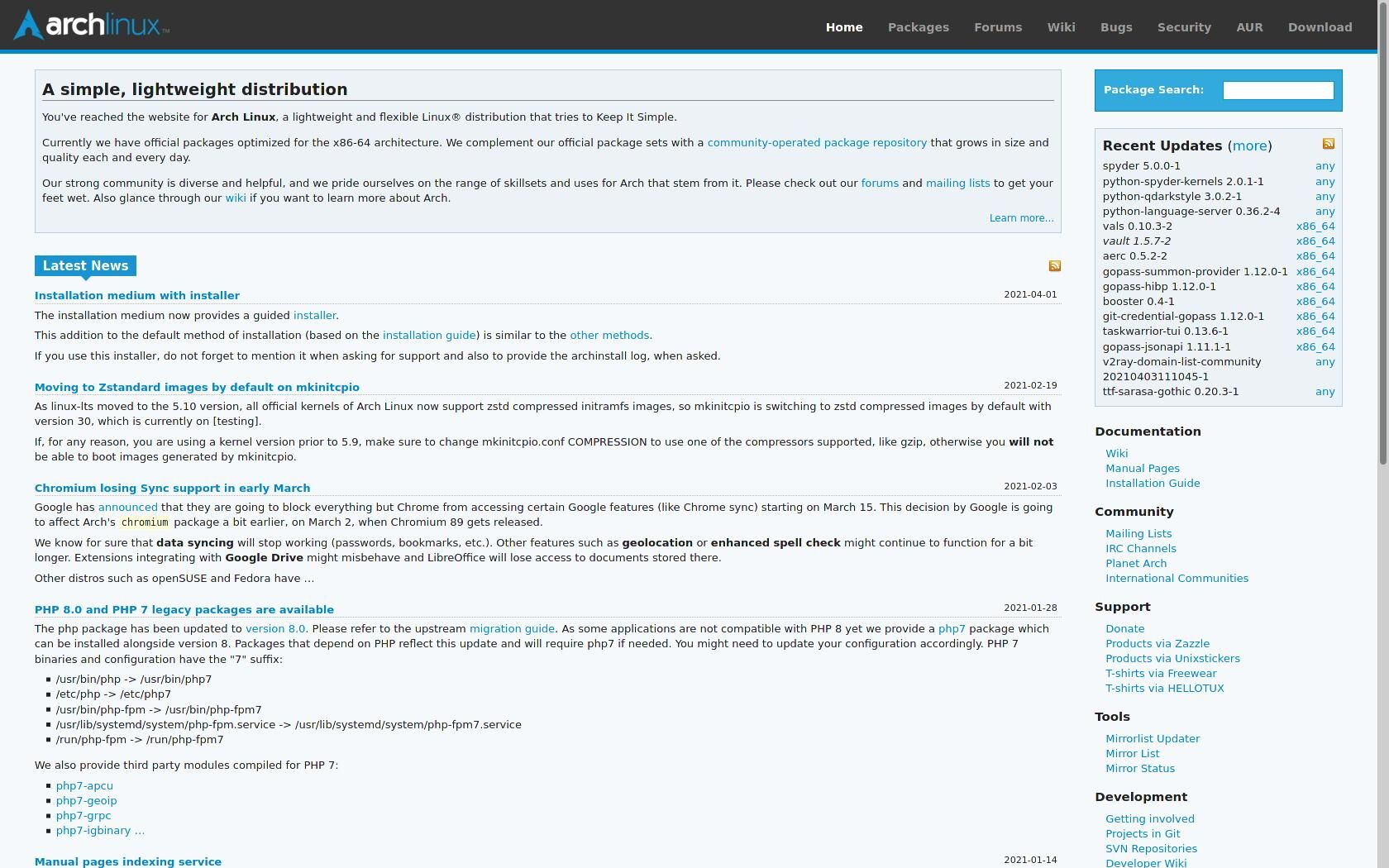The height and width of the screenshot is (868, 1389).
Task: Open the Recent Updates RSS feed icon
Action: click(x=1328, y=144)
